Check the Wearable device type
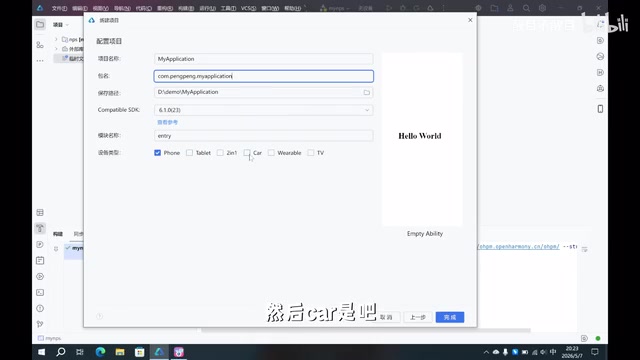The image size is (640, 360). 271,153
